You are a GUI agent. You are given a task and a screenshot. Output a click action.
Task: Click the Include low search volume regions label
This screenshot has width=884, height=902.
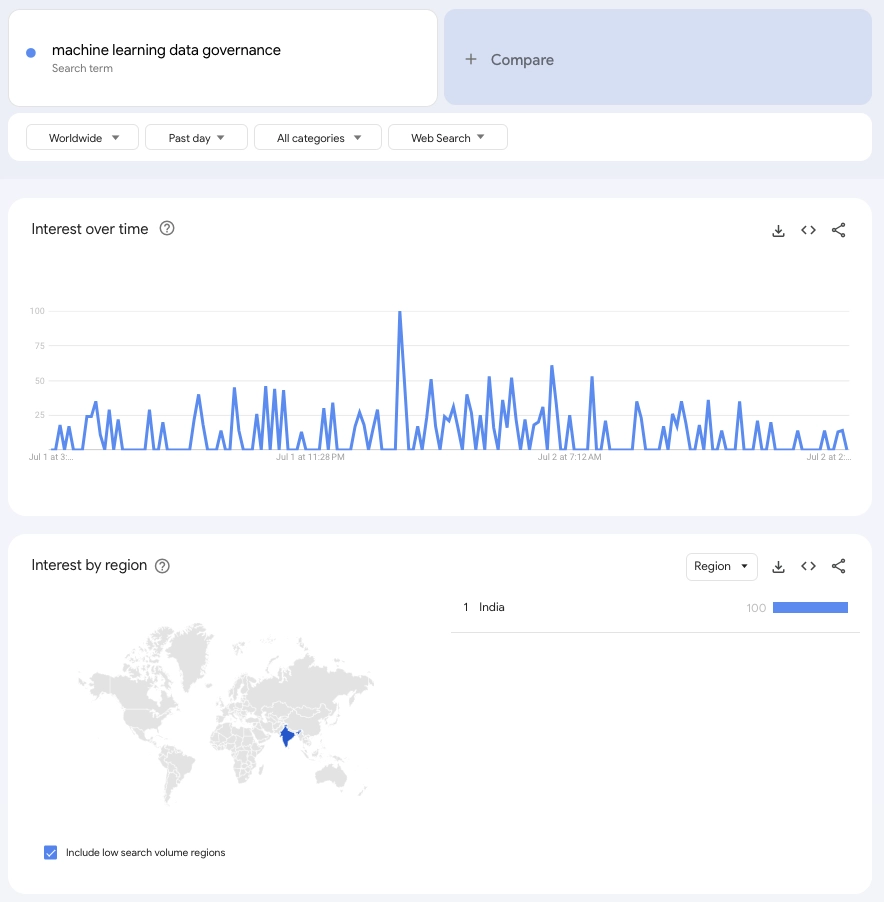(x=146, y=853)
